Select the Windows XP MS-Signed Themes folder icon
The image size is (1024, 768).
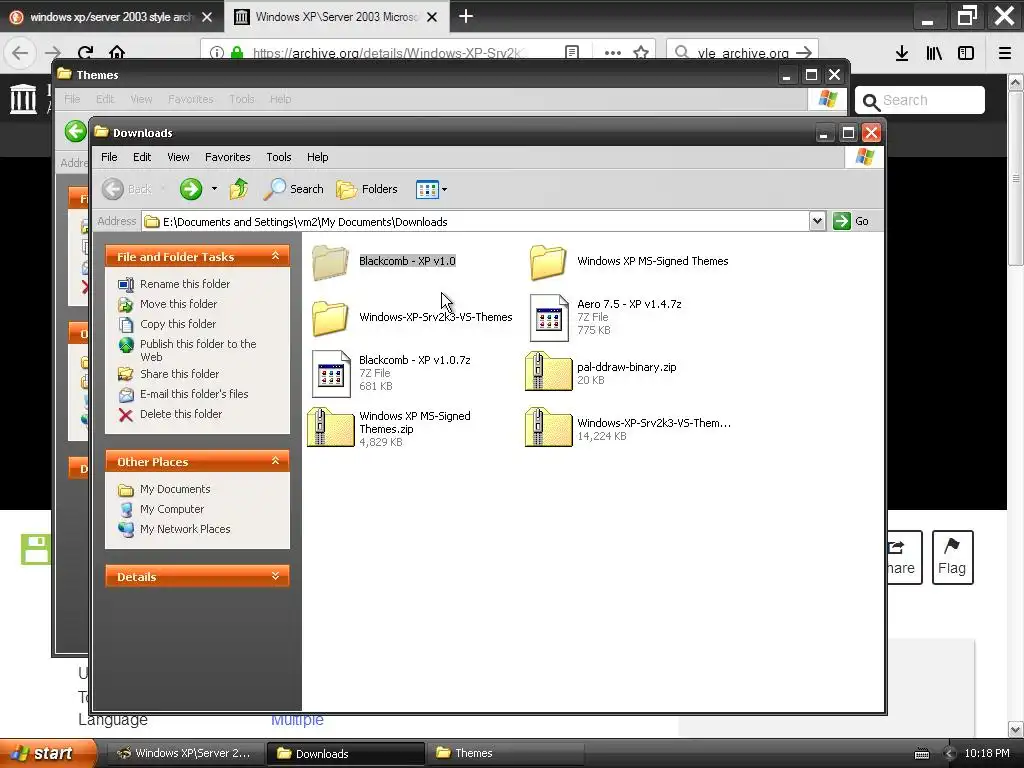(x=548, y=262)
